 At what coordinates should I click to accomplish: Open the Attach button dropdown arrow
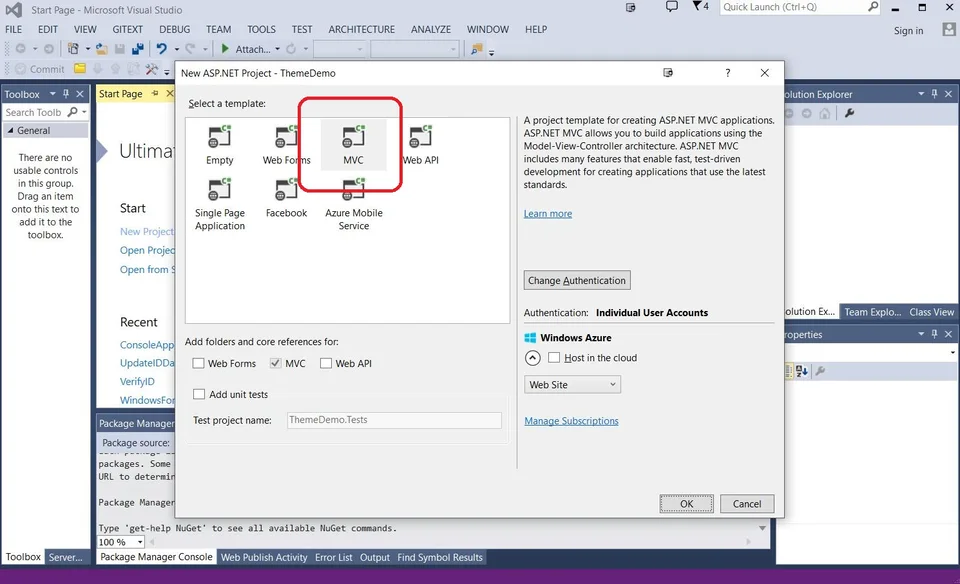click(x=277, y=49)
